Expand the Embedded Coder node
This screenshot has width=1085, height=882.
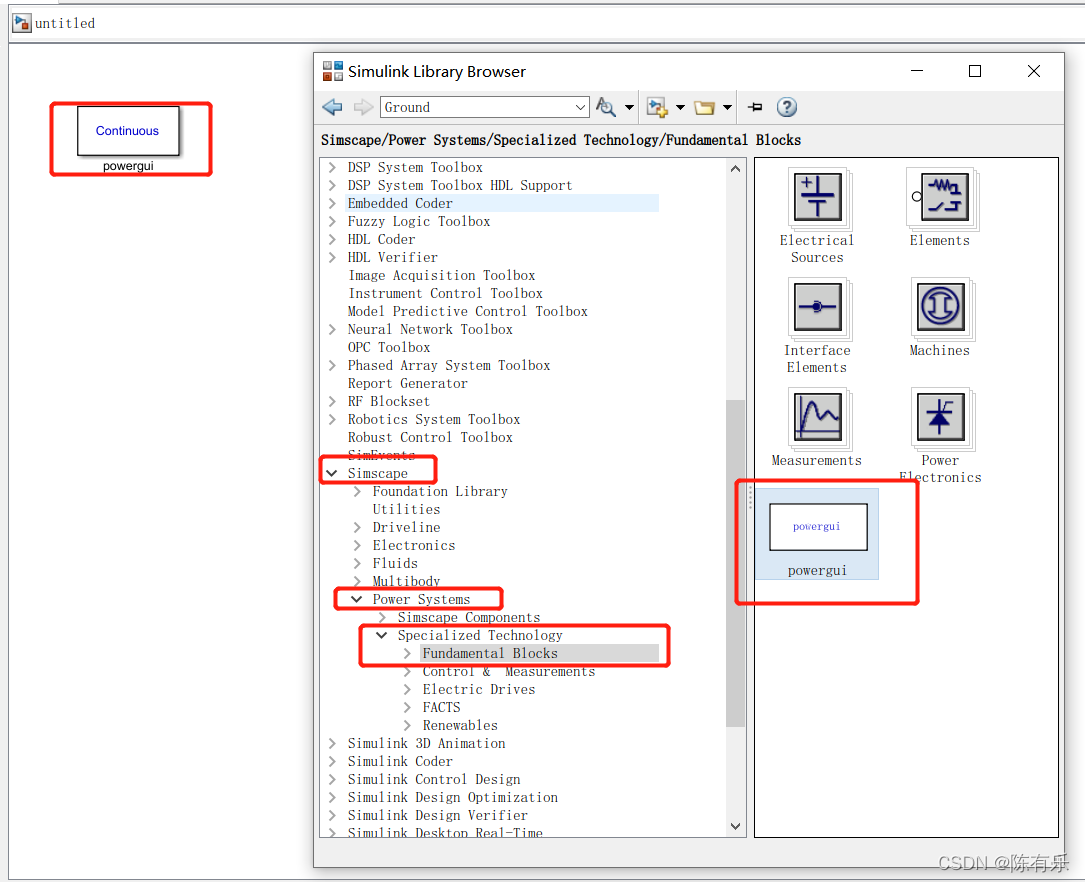(332, 203)
